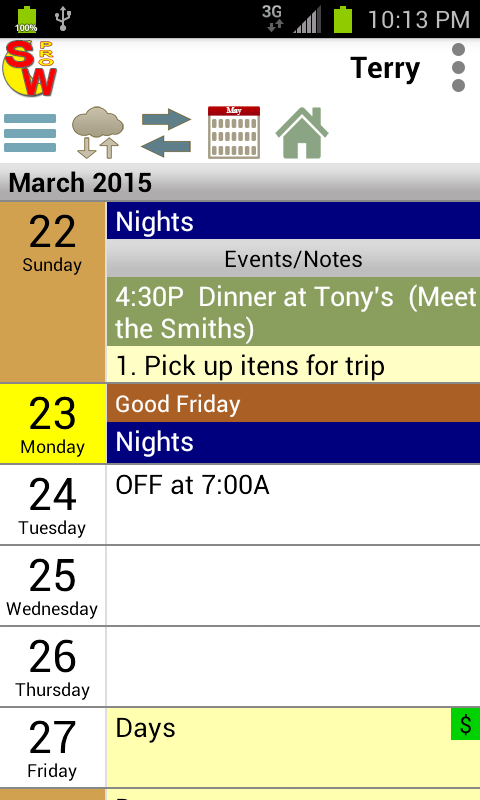Select the Good Friday holiday bar
The height and width of the screenshot is (800, 480).
[x=293, y=404]
